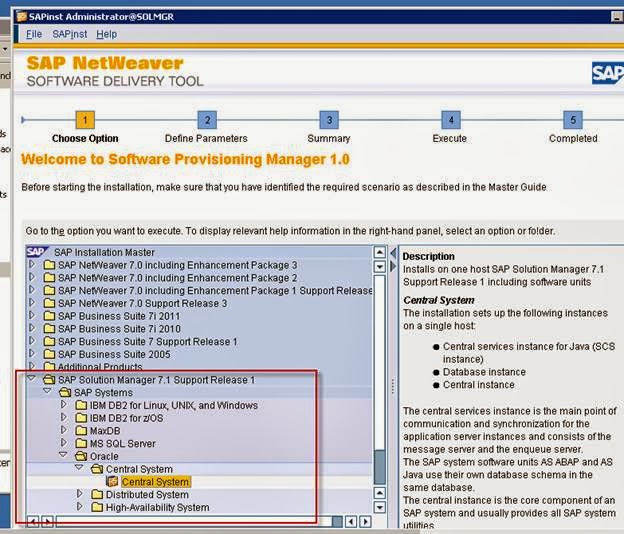Select SAP Business Suite 7 Support Release 1 label

148,341
